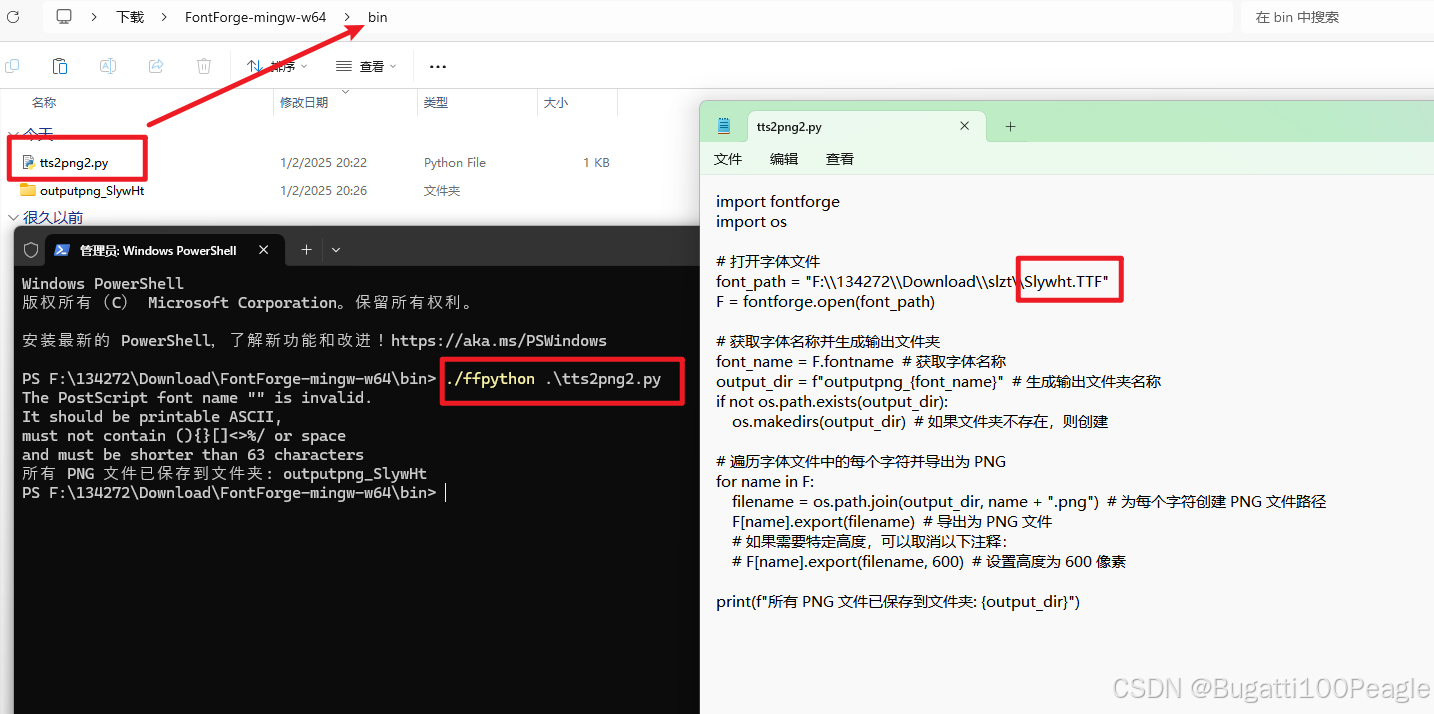Click the final print statement line in Notepad

(898, 601)
